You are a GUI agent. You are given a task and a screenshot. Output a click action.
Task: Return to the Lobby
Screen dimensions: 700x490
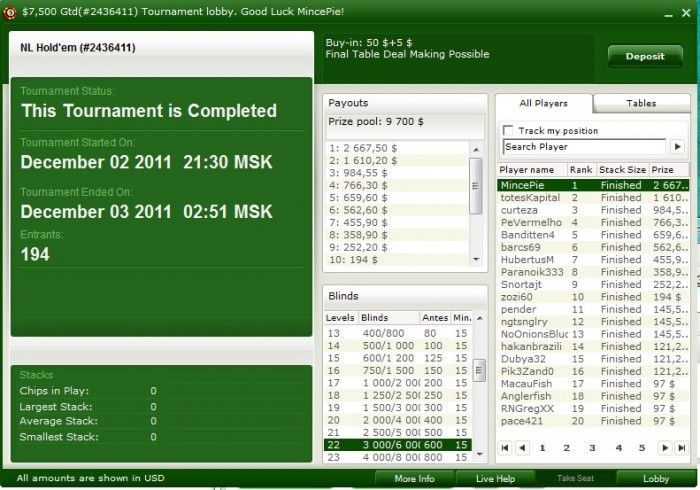click(x=656, y=479)
